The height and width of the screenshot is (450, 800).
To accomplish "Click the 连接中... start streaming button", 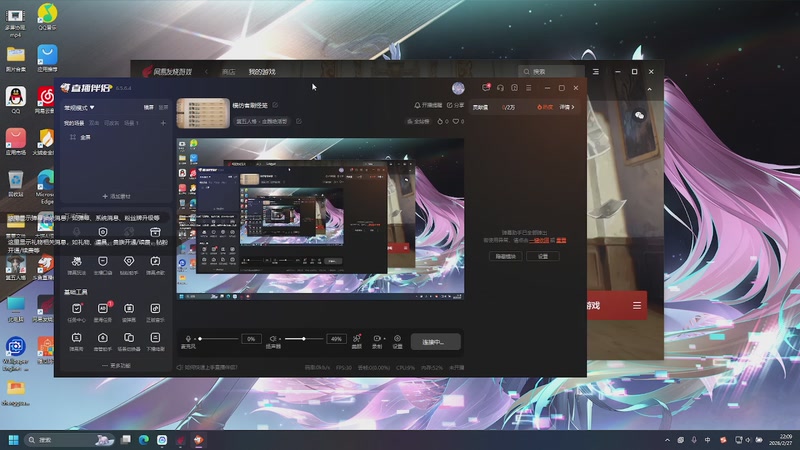I will click(x=435, y=342).
